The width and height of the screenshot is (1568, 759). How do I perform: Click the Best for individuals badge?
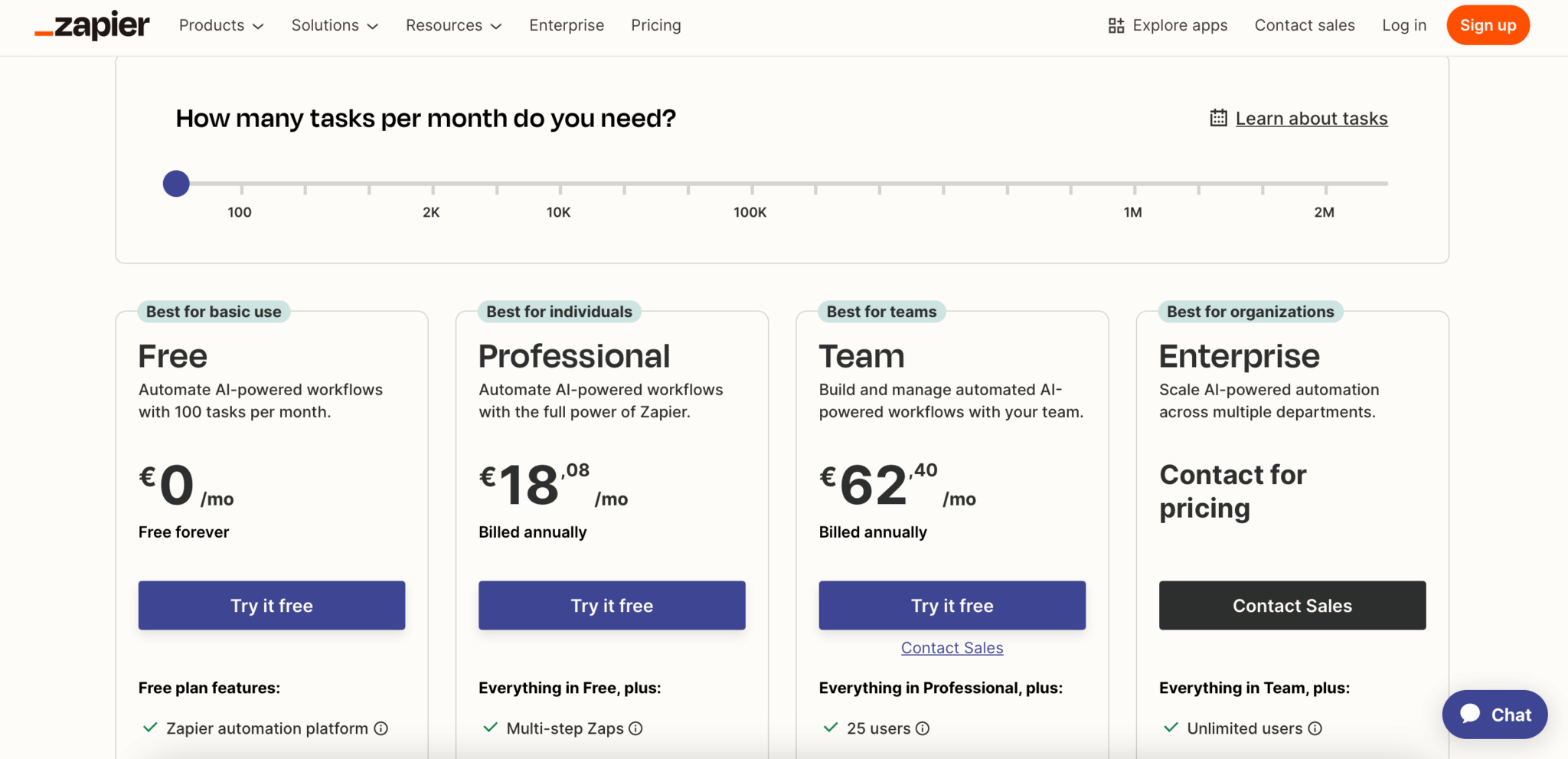click(559, 312)
